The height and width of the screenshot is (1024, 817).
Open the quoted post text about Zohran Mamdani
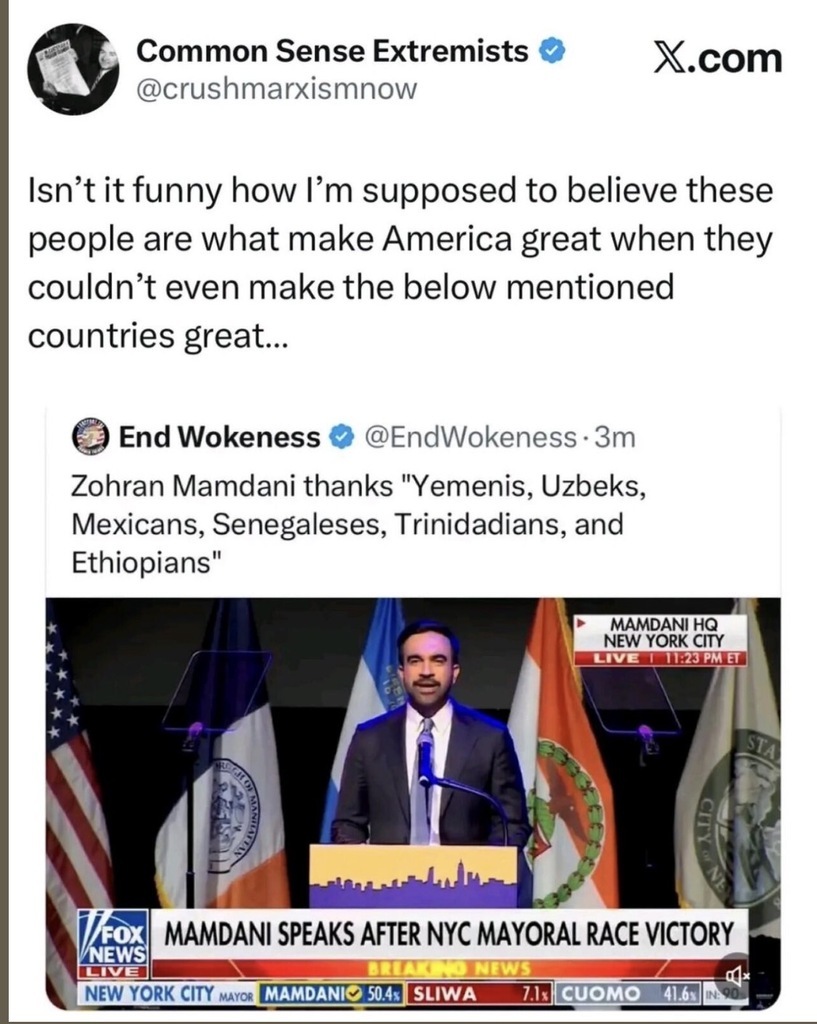click(358, 523)
